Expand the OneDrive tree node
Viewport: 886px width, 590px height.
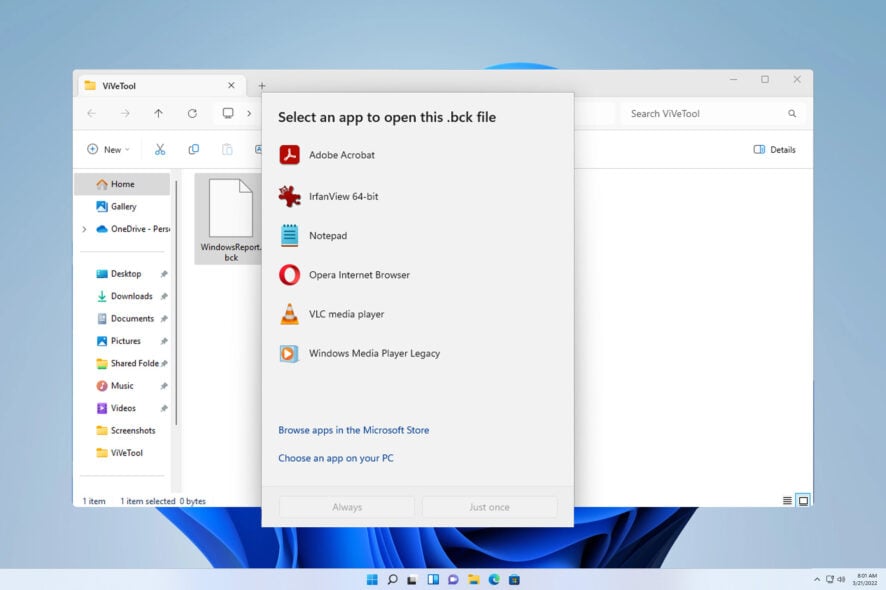[x=84, y=229]
